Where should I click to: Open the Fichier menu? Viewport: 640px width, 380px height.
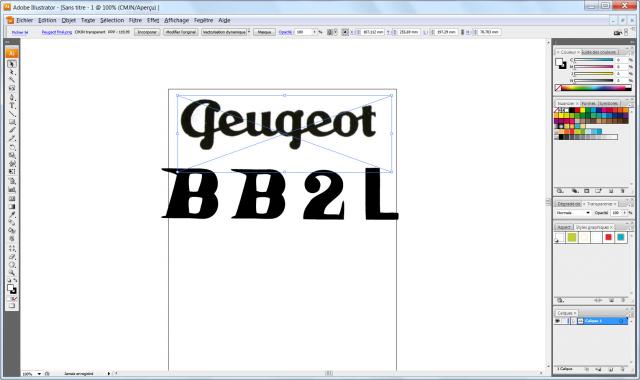(x=24, y=20)
